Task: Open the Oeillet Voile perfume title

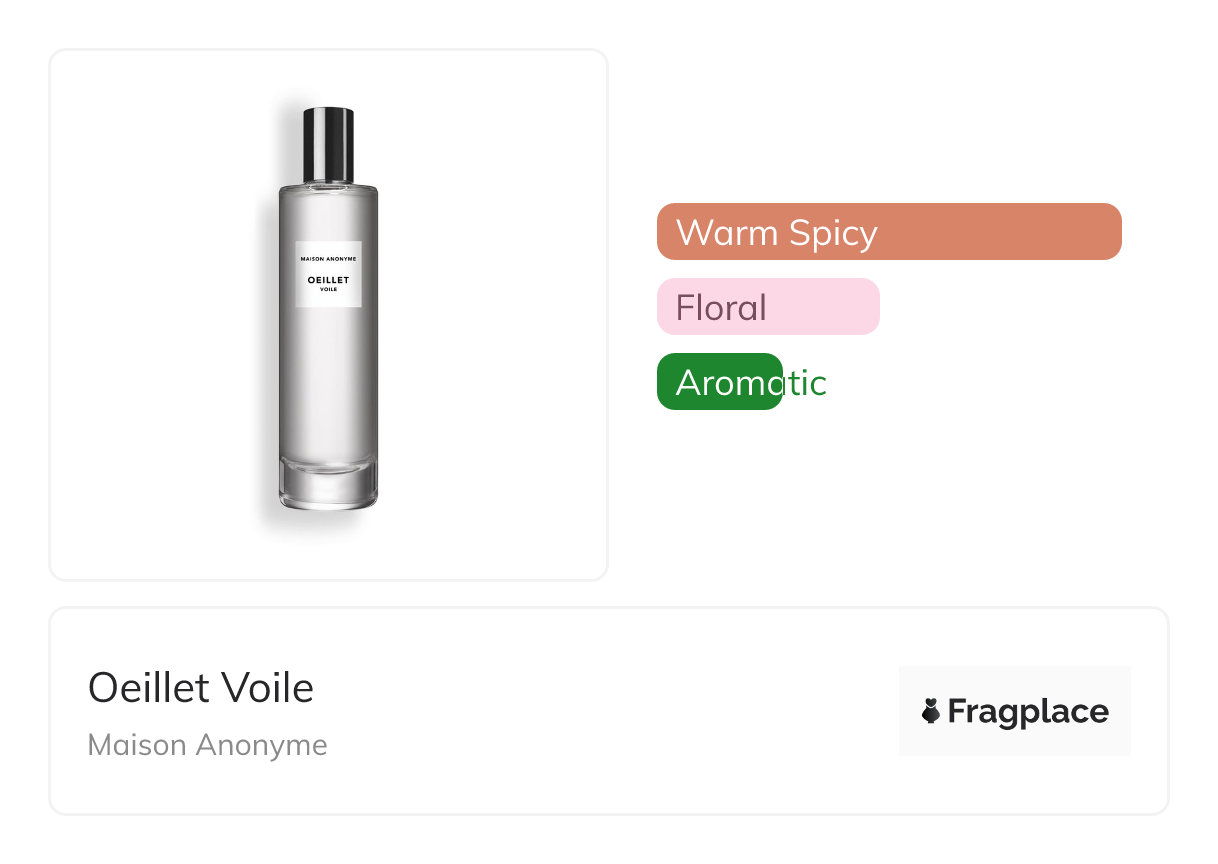Action: [x=201, y=688]
